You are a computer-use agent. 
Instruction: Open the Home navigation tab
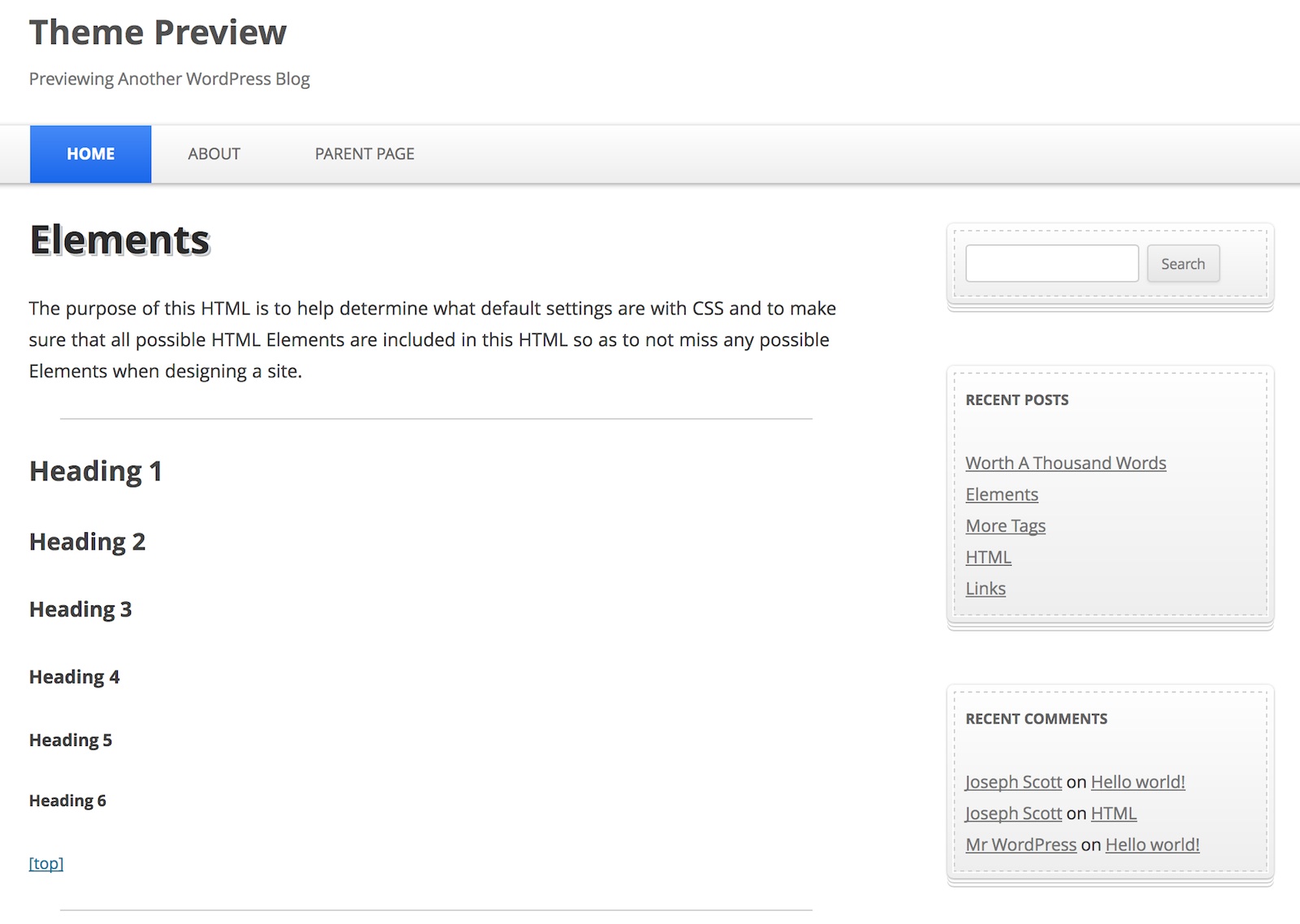90,154
